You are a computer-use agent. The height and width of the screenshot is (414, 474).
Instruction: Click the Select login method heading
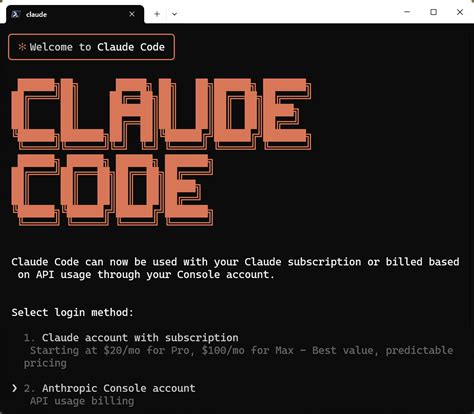(72, 313)
